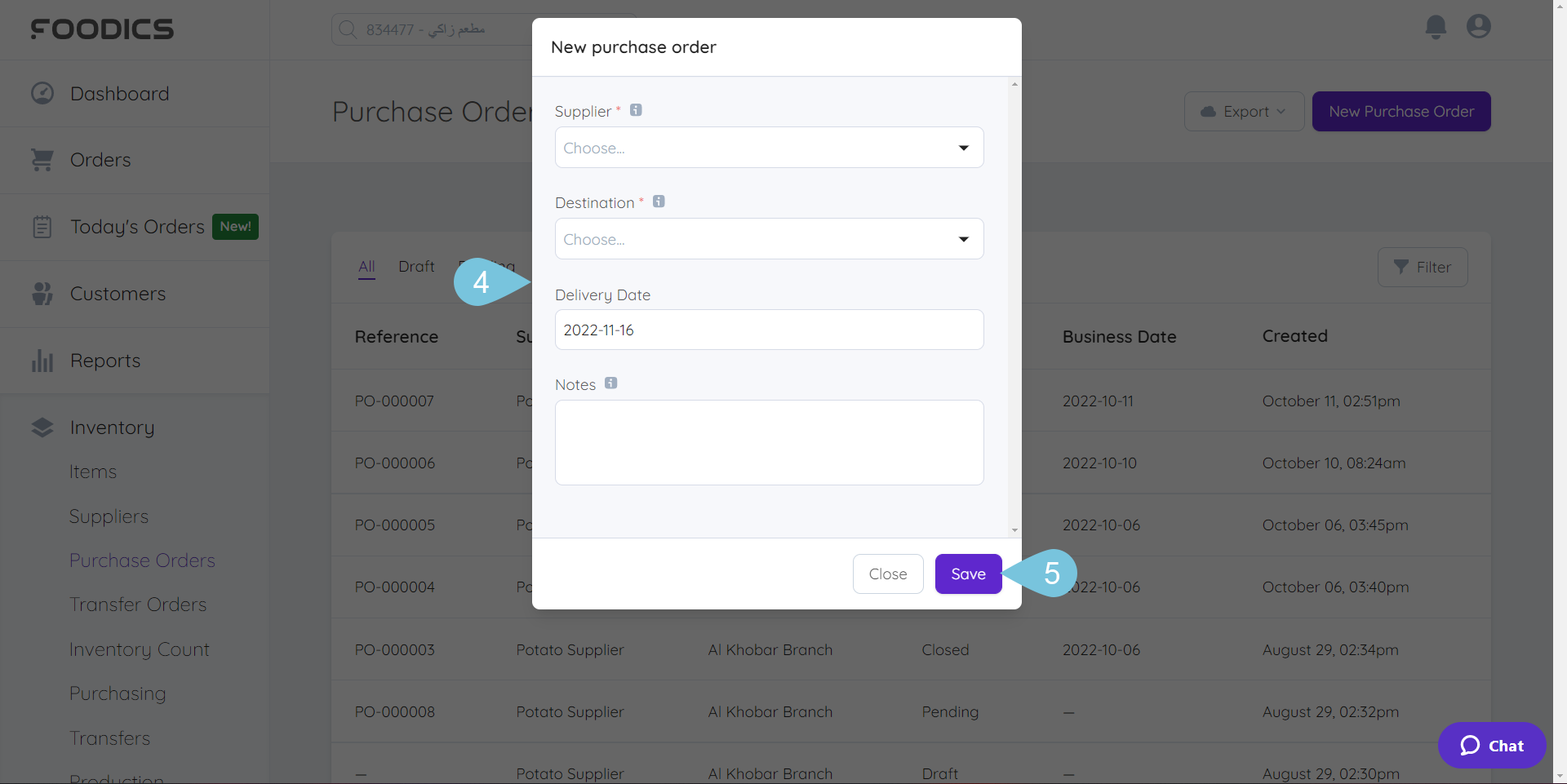Expand the Export dropdown
Screen dimensions: 1567x784
click(x=1243, y=111)
